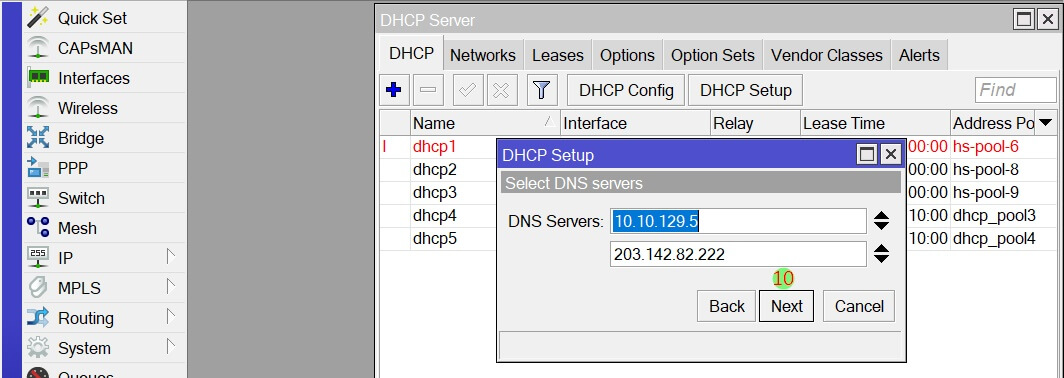1064x378 pixels.
Task: Click the blue plus add icon
Action: click(x=394, y=90)
